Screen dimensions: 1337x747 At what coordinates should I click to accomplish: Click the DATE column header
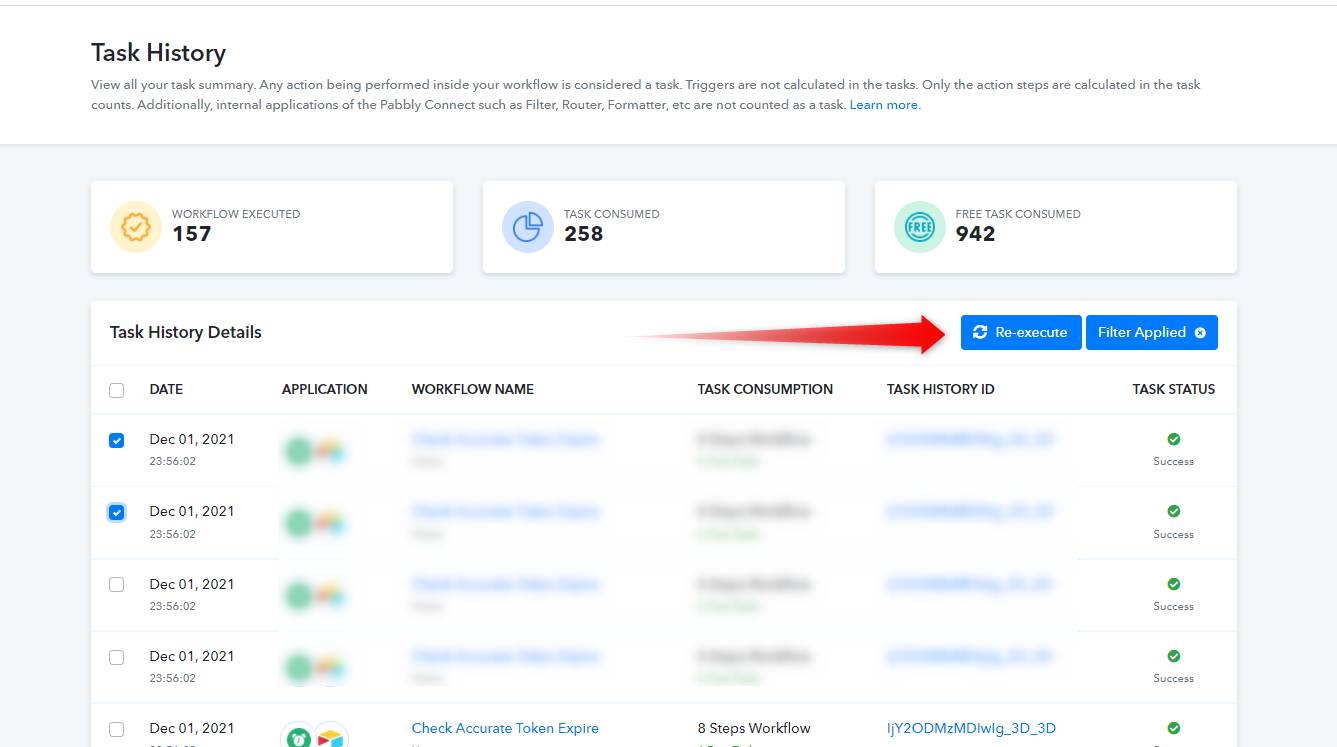pyautogui.click(x=166, y=389)
